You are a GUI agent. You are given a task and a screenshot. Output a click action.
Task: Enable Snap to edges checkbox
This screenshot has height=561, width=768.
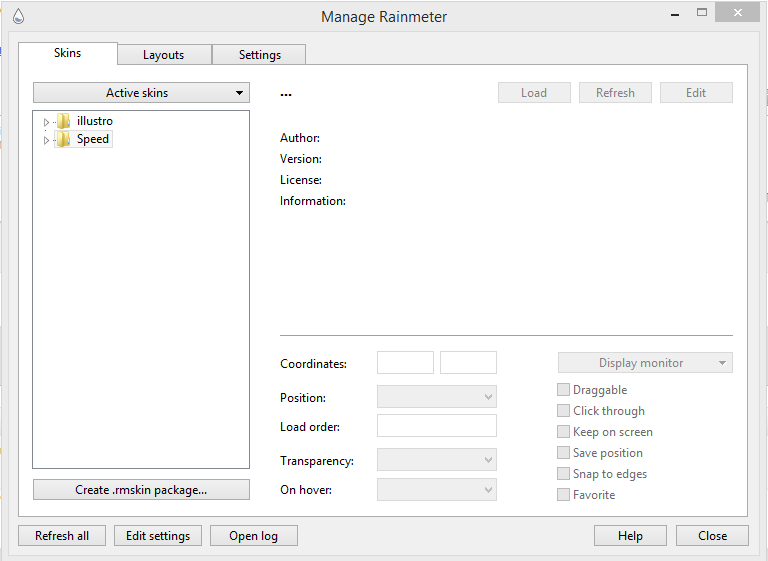tap(563, 474)
